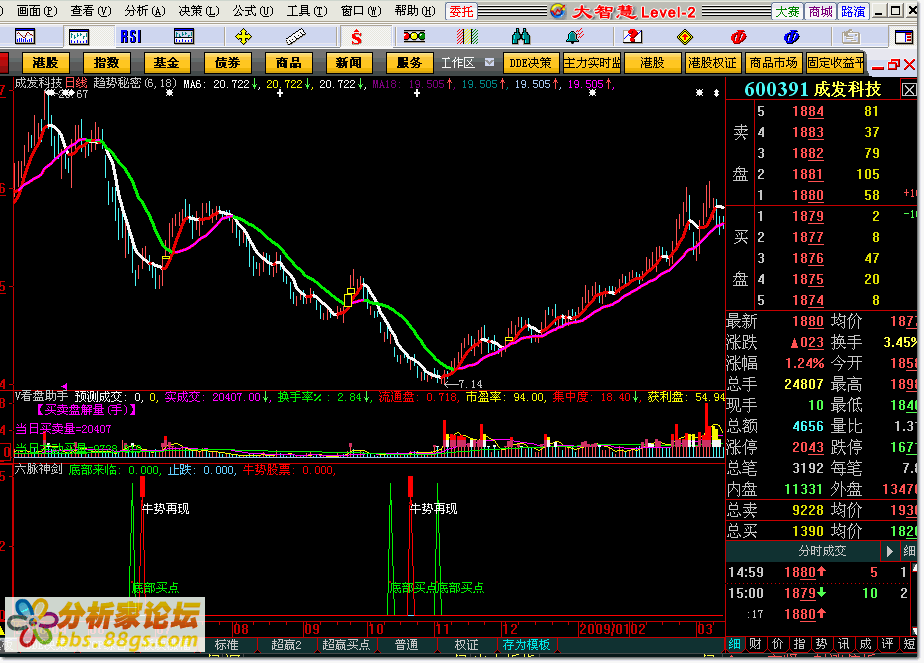Pick the ruler measurement tool
Image resolution: width=924 pixels, height=663 pixels.
(296, 37)
